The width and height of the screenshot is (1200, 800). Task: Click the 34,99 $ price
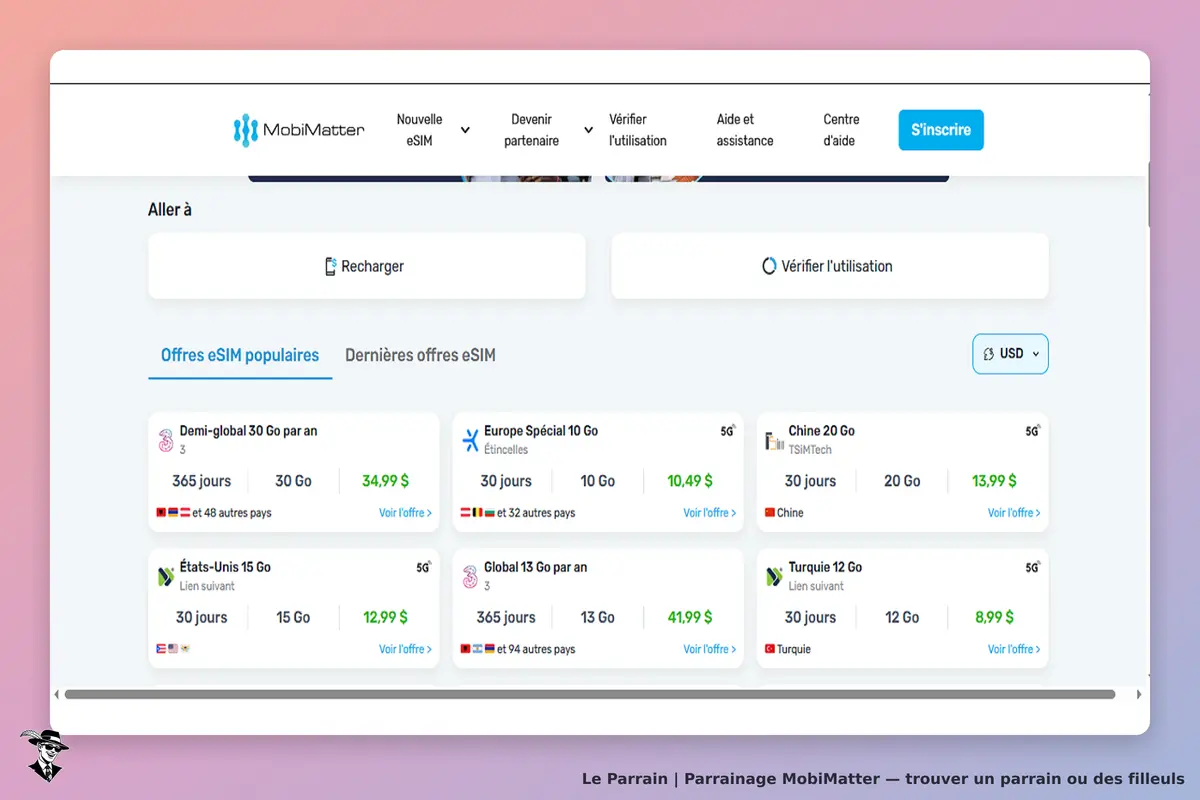(385, 481)
